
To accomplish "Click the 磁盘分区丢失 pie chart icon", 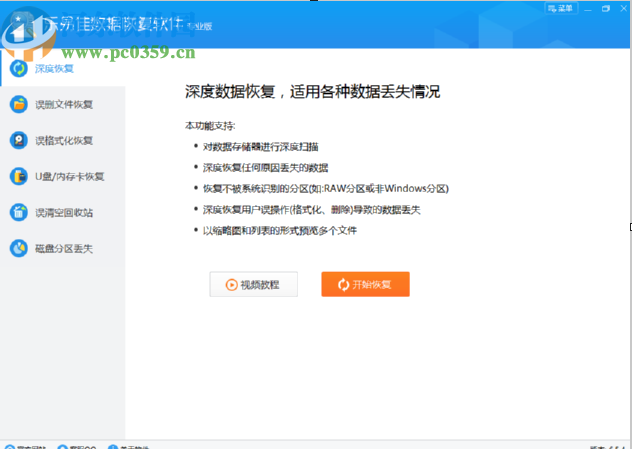I will tap(19, 248).
